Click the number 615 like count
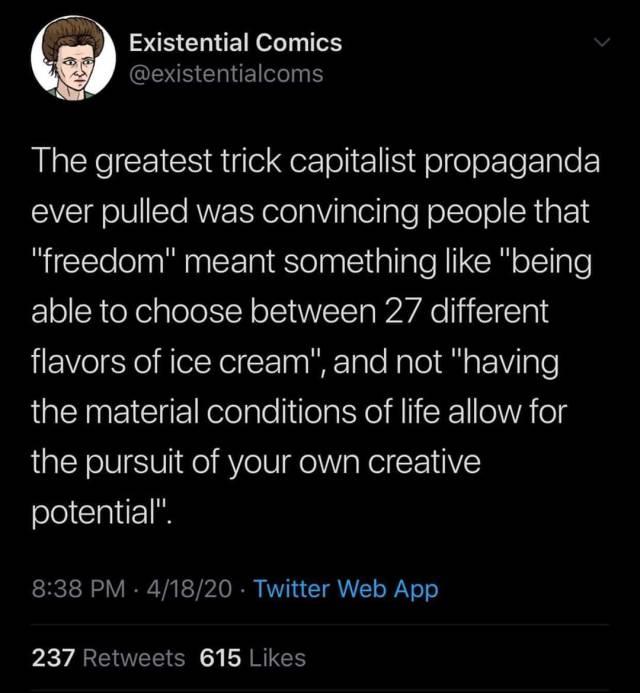 (x=221, y=658)
